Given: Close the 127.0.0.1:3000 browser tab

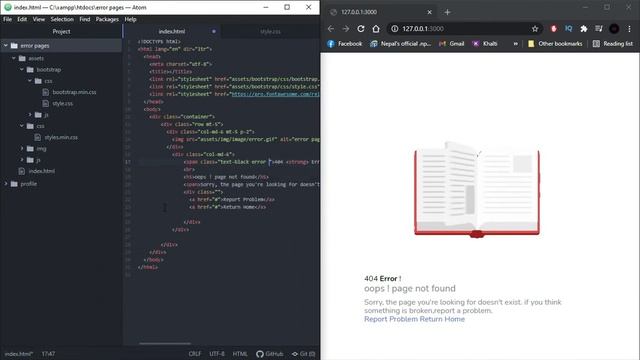Looking at the screenshot, I should [429, 12].
